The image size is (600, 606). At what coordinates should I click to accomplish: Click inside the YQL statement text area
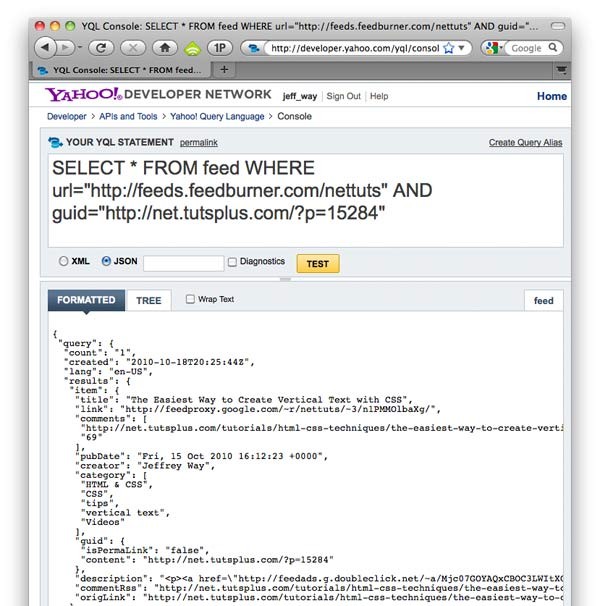[x=305, y=200]
